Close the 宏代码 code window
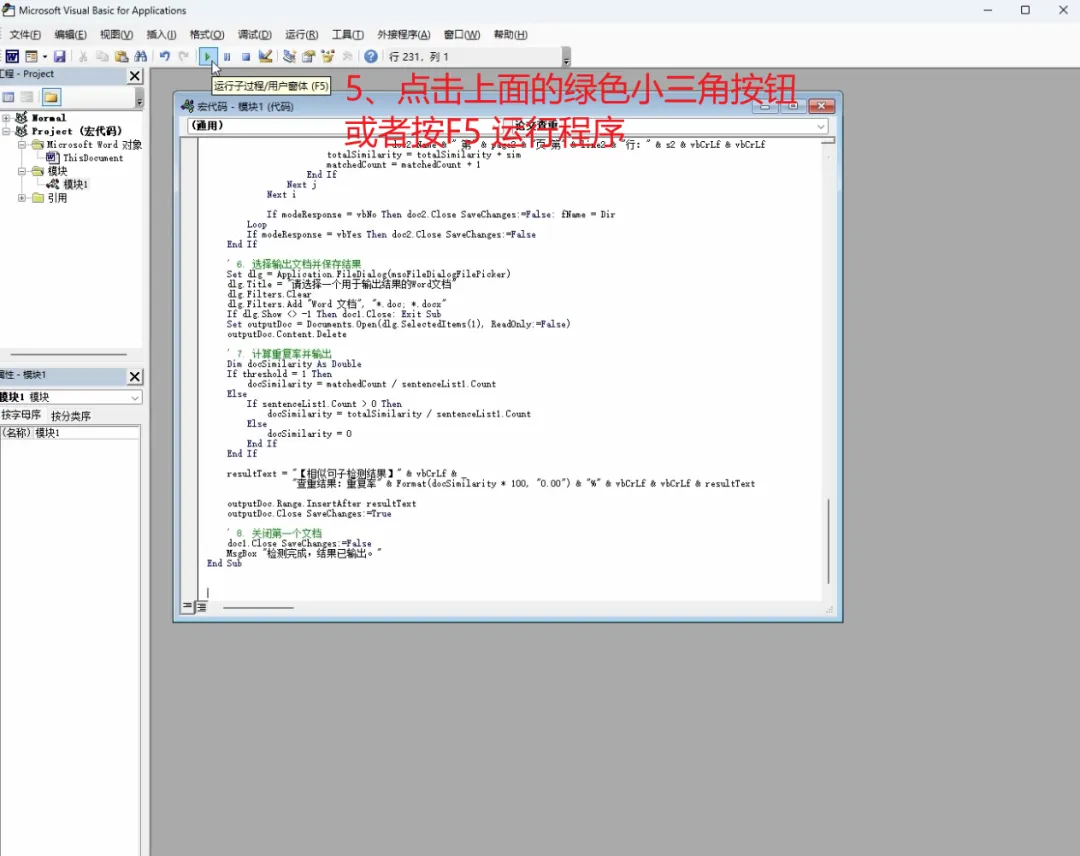Image resolution: width=1080 pixels, height=856 pixels. pos(821,106)
